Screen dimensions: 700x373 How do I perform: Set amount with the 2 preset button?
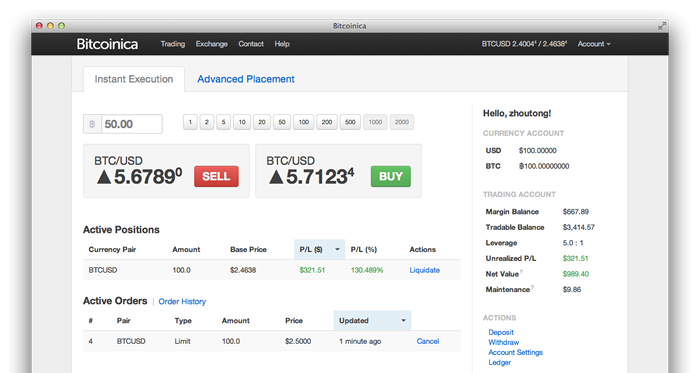click(x=207, y=122)
